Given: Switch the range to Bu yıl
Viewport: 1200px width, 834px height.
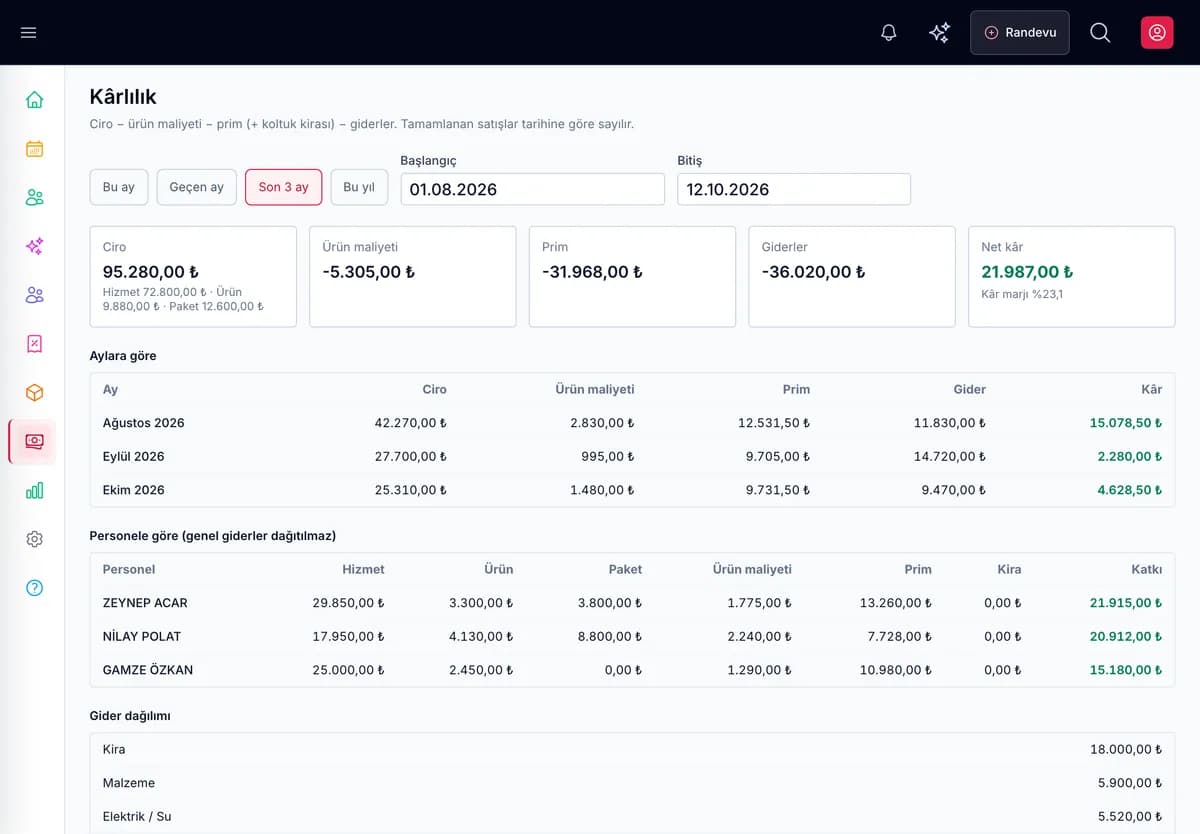Looking at the screenshot, I should [x=359, y=187].
